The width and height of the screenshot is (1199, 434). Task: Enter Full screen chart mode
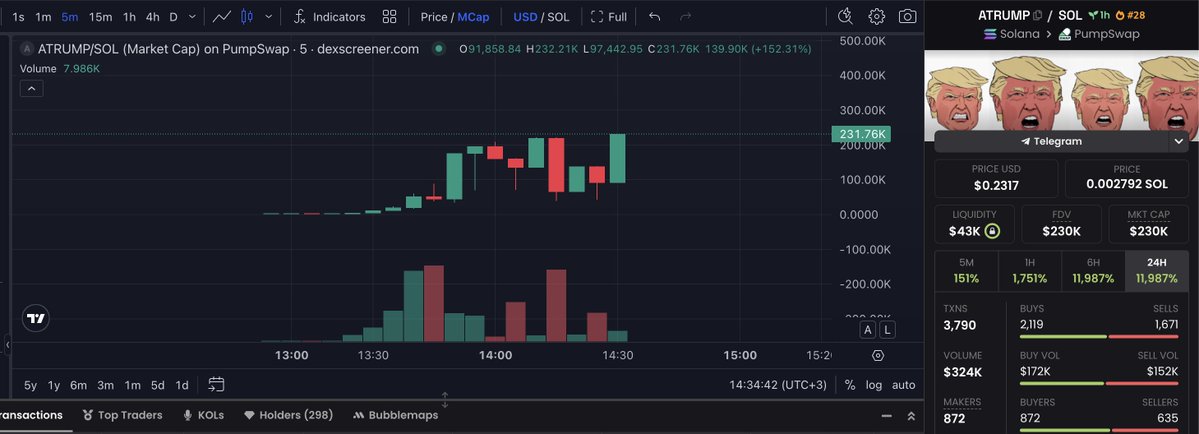[609, 17]
